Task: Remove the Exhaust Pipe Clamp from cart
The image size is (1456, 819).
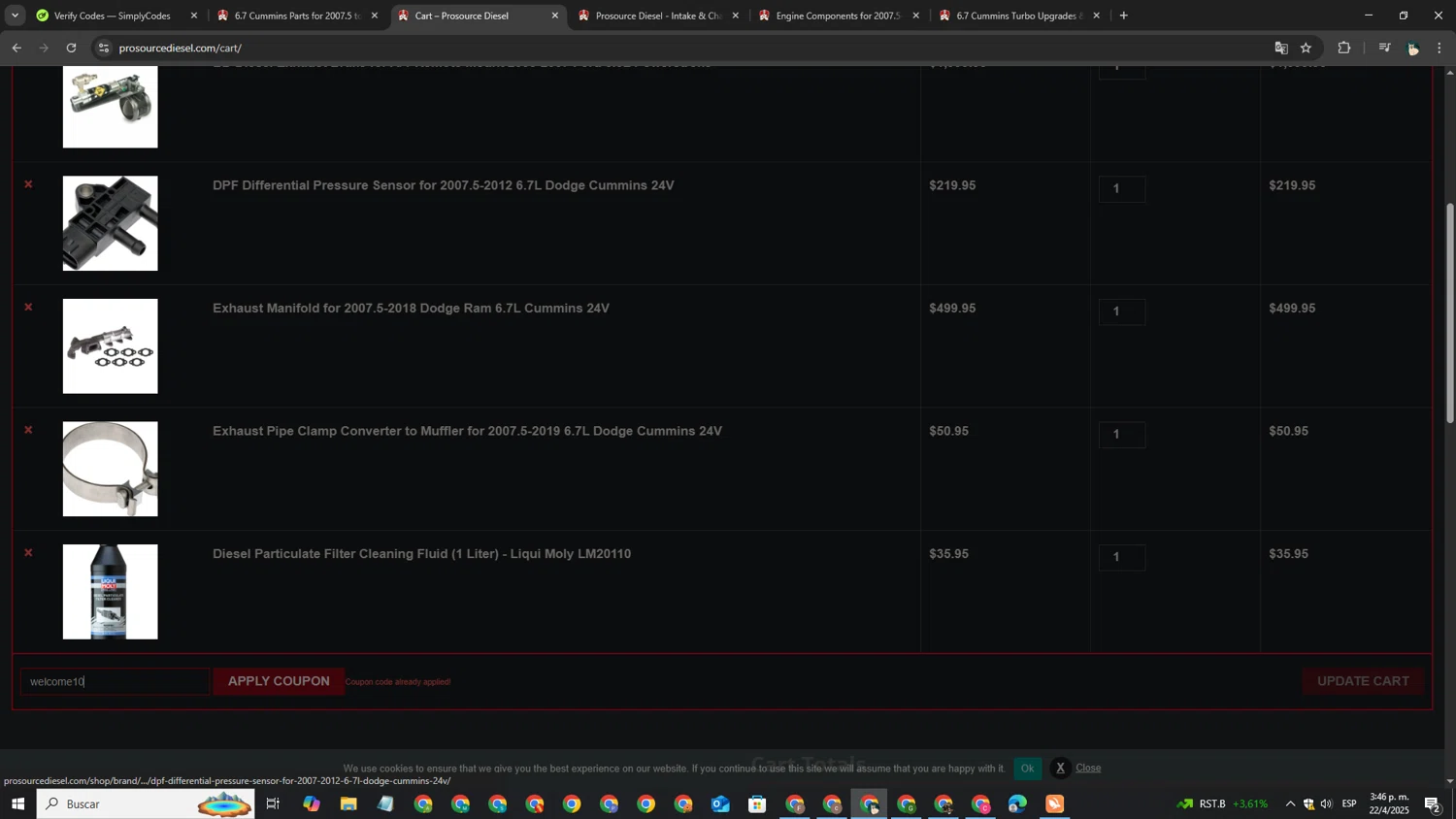Action: click(28, 430)
